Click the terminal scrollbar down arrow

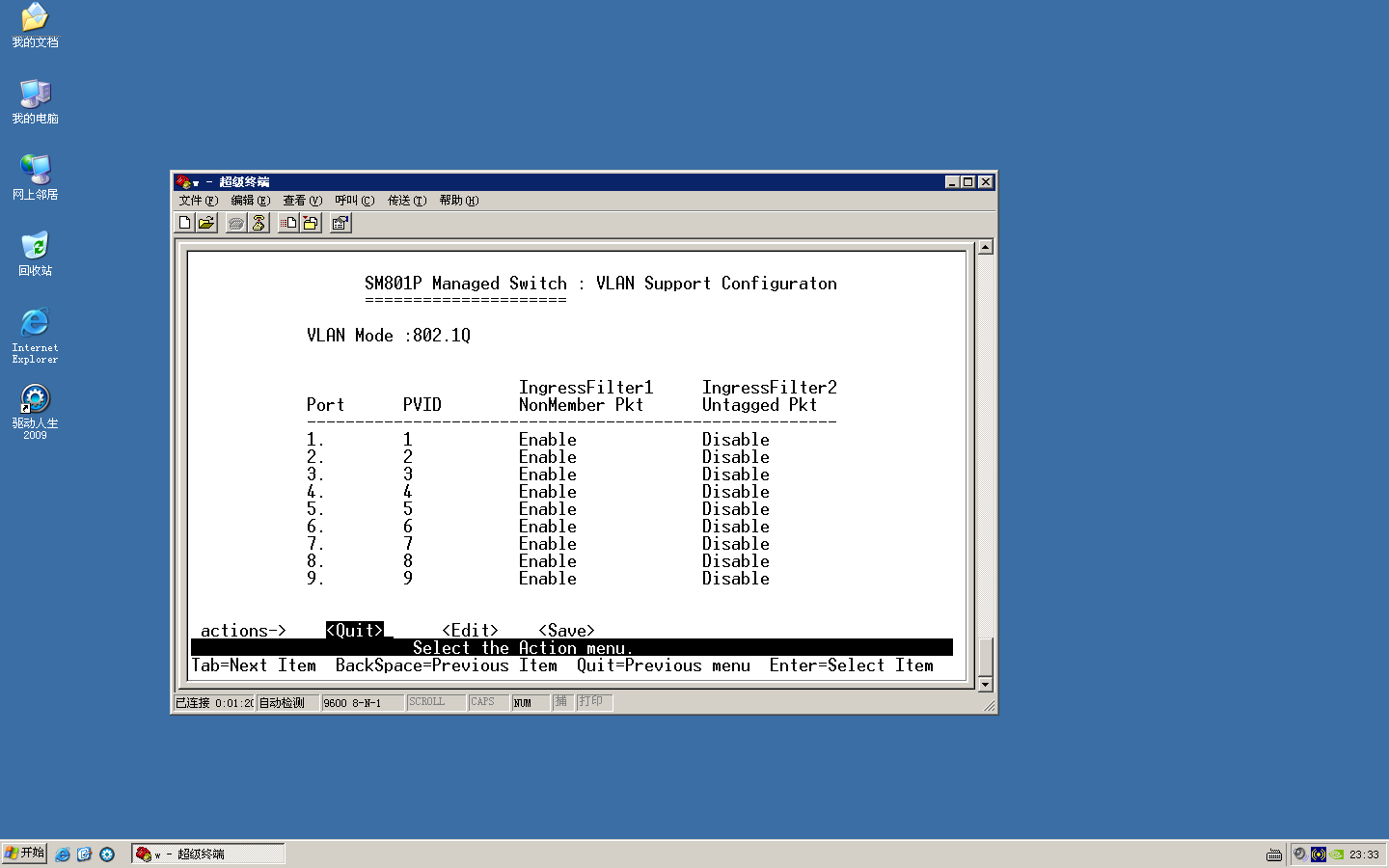985,685
